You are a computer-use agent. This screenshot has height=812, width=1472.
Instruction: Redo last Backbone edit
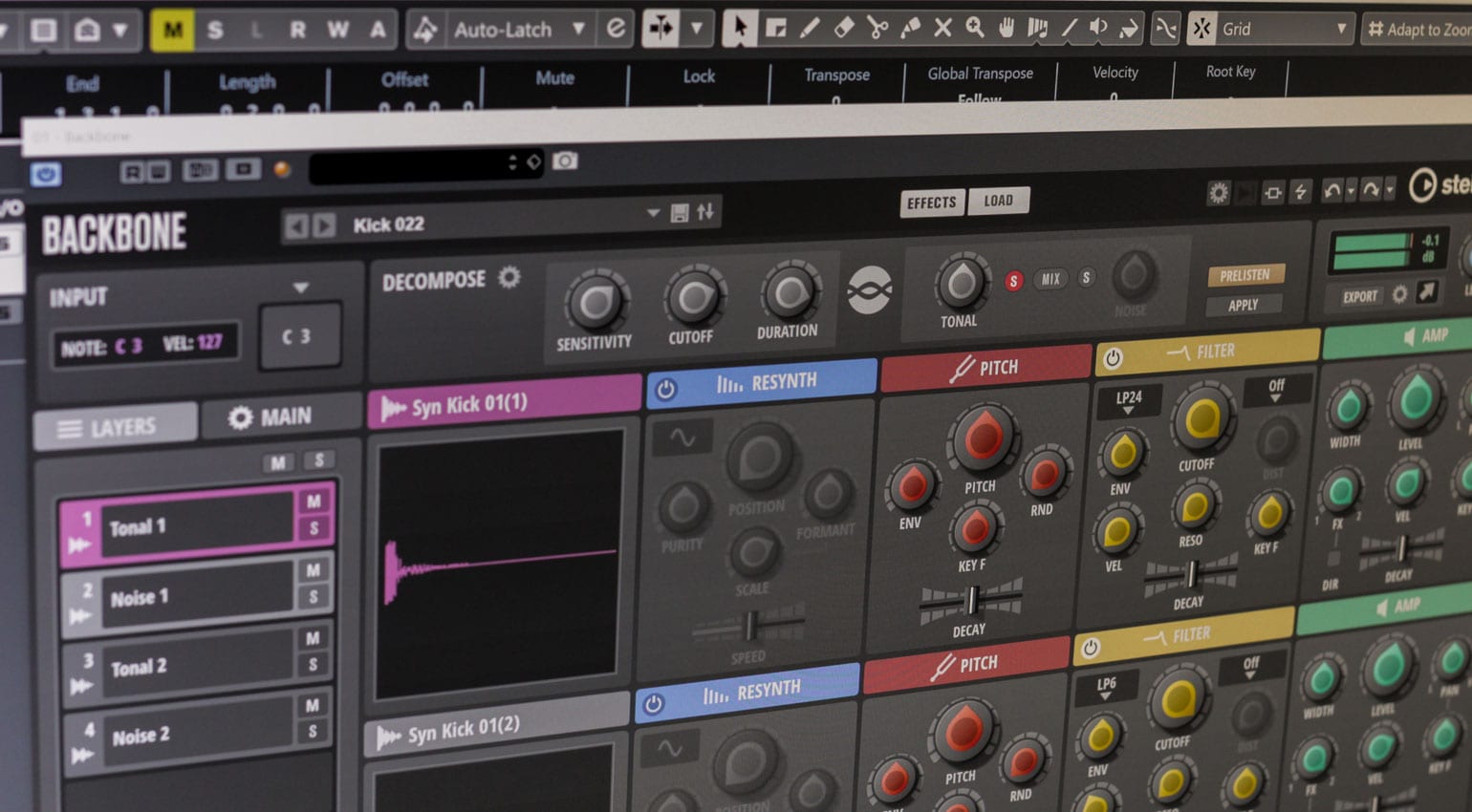(x=1371, y=190)
